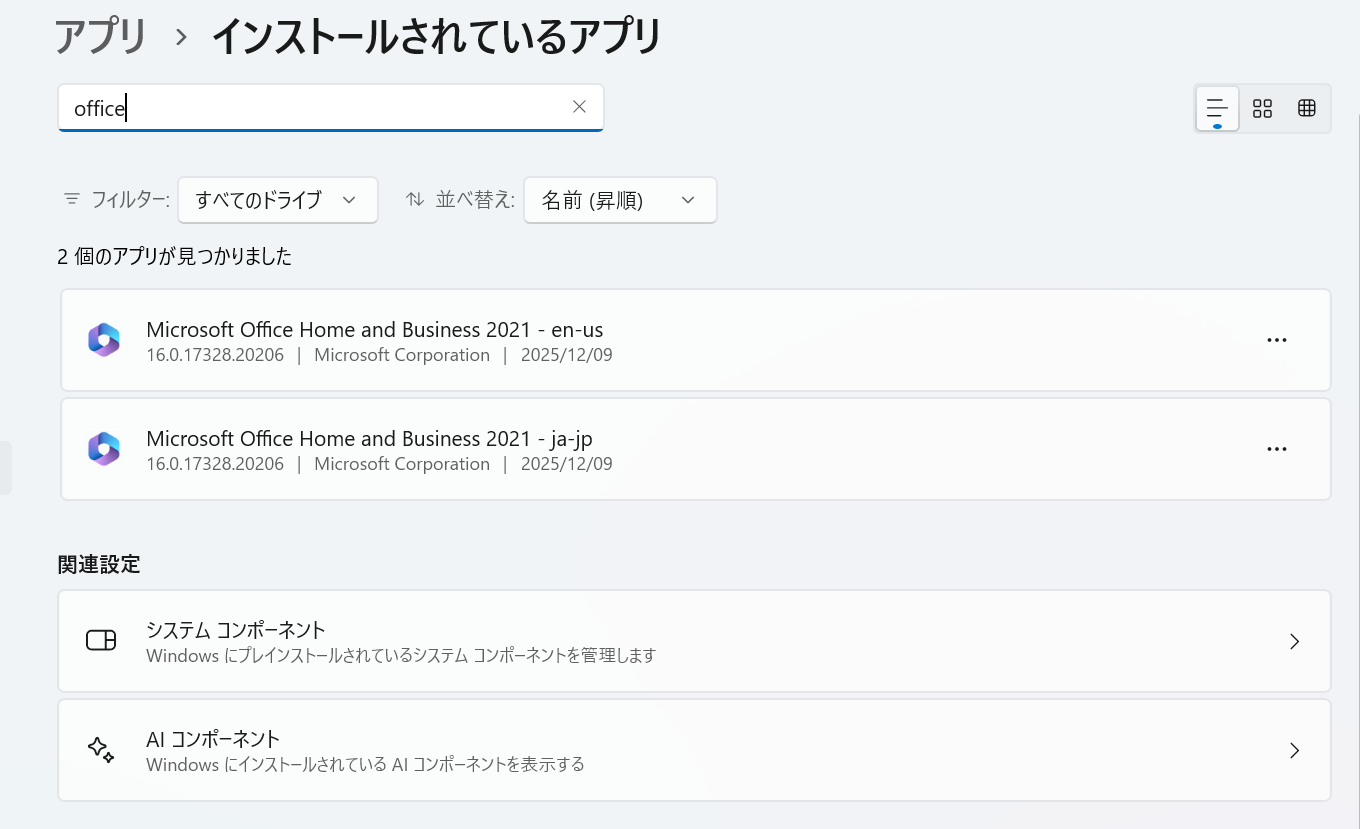
Task: Go back to アプリ breadcrumb
Action: [101, 37]
